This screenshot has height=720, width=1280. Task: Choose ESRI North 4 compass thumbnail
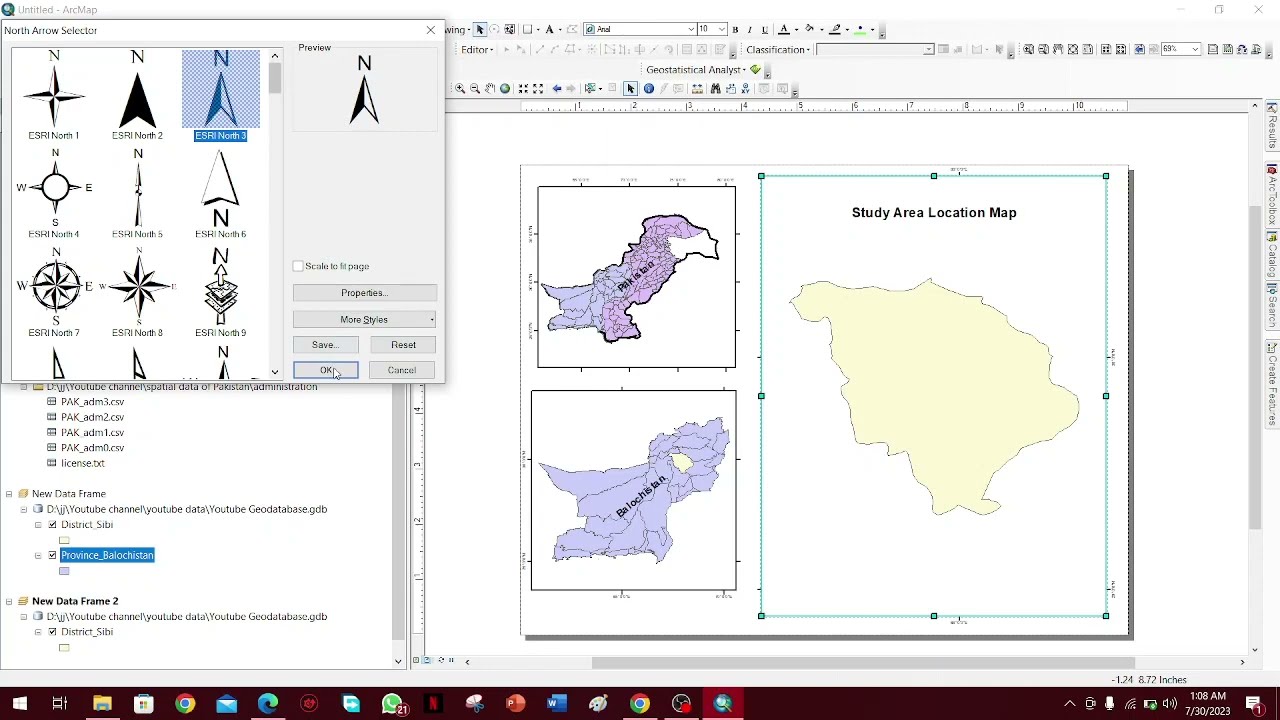pyautogui.click(x=54, y=194)
